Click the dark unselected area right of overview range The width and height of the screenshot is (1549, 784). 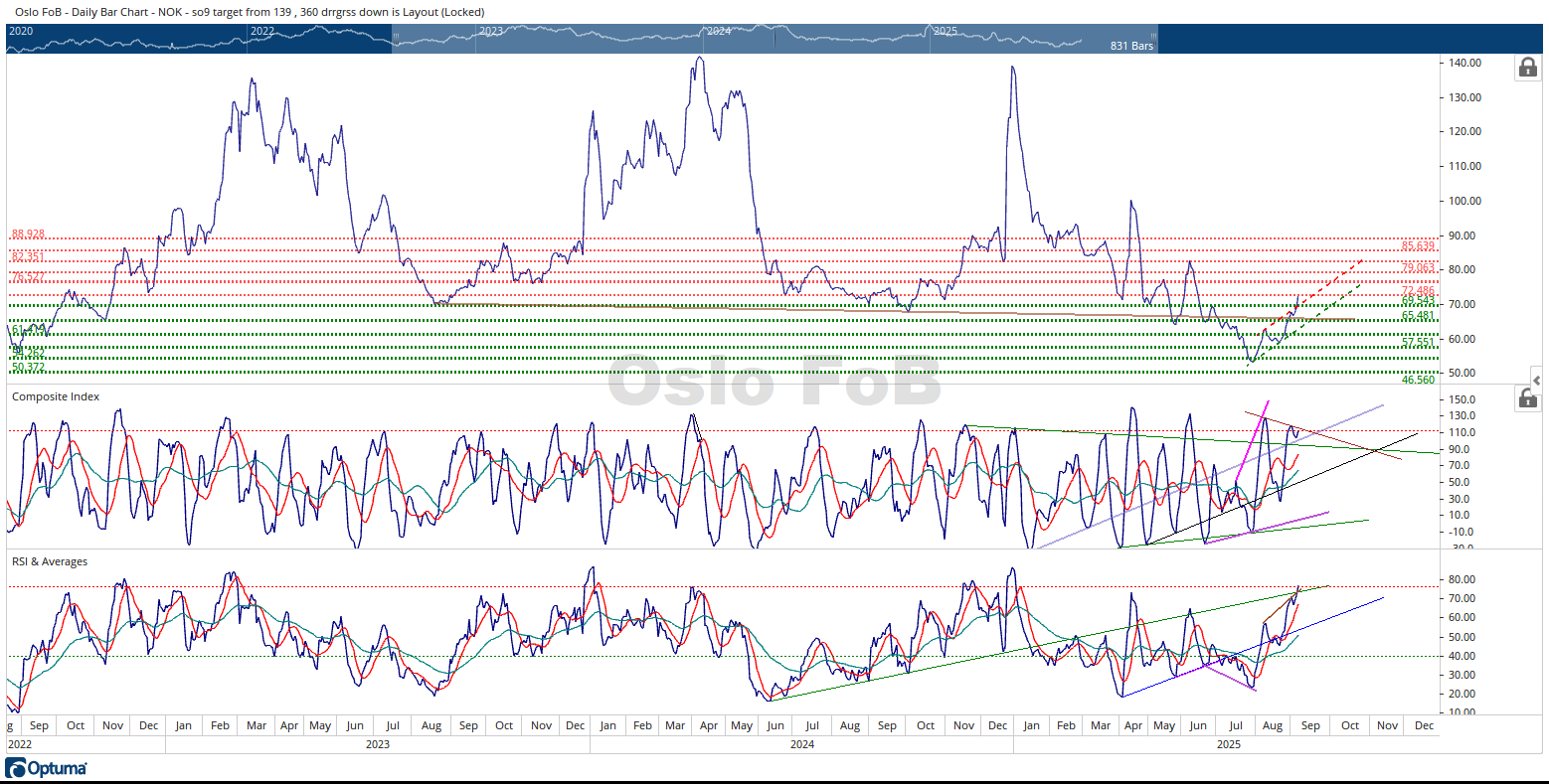pyautogui.click(x=1342, y=38)
